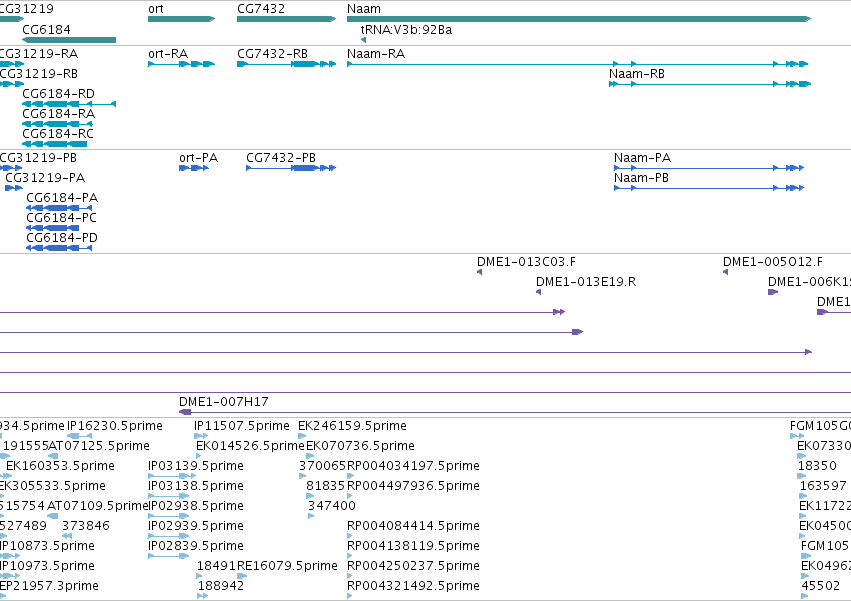The width and height of the screenshot is (851, 601).
Task: Click the Naam gene label
Action: click(364, 9)
